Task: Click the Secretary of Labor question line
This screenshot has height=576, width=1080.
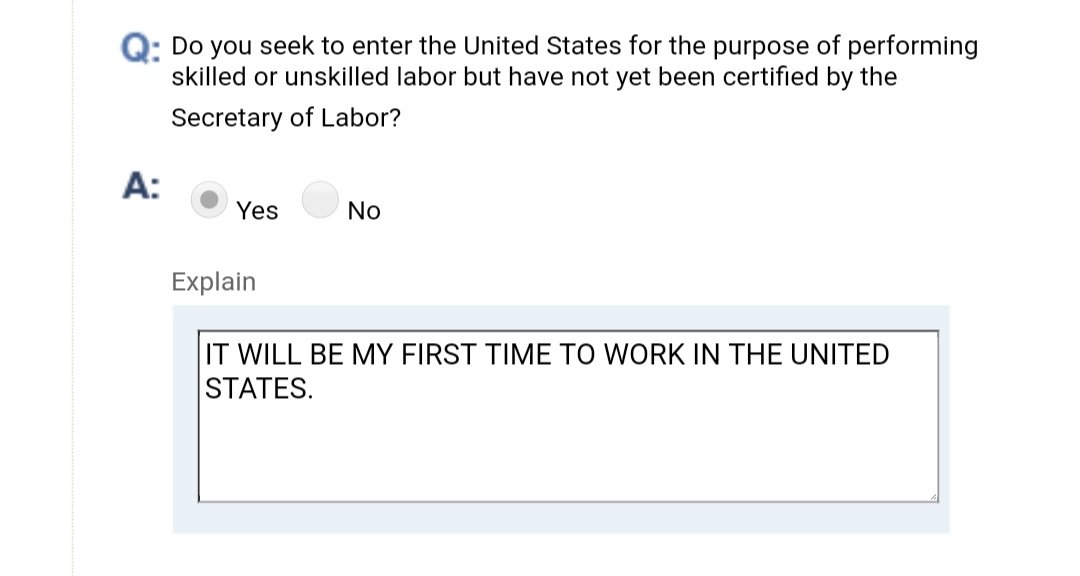Action: 286,118
